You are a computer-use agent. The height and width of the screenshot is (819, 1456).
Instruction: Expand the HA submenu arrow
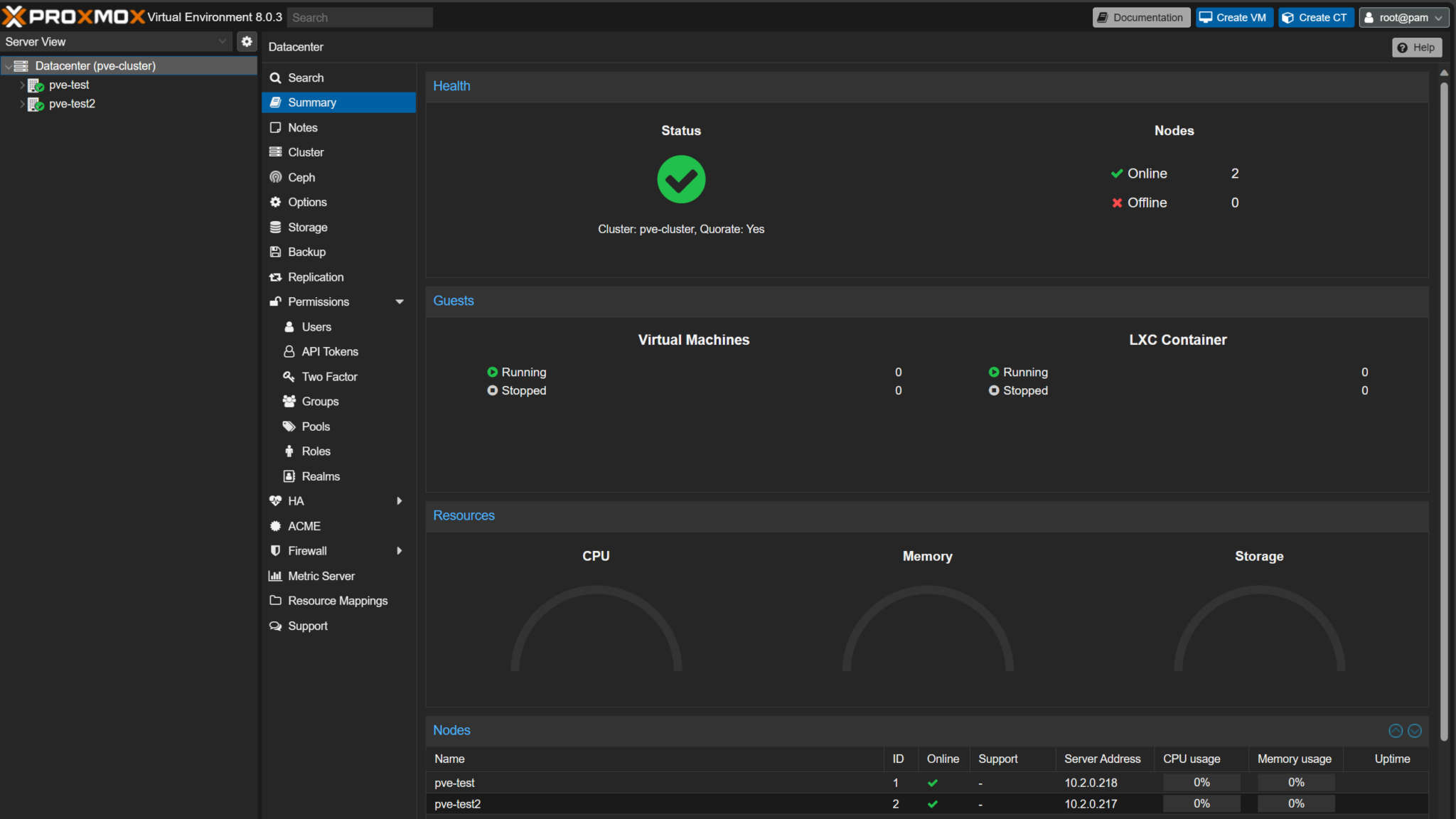point(400,501)
